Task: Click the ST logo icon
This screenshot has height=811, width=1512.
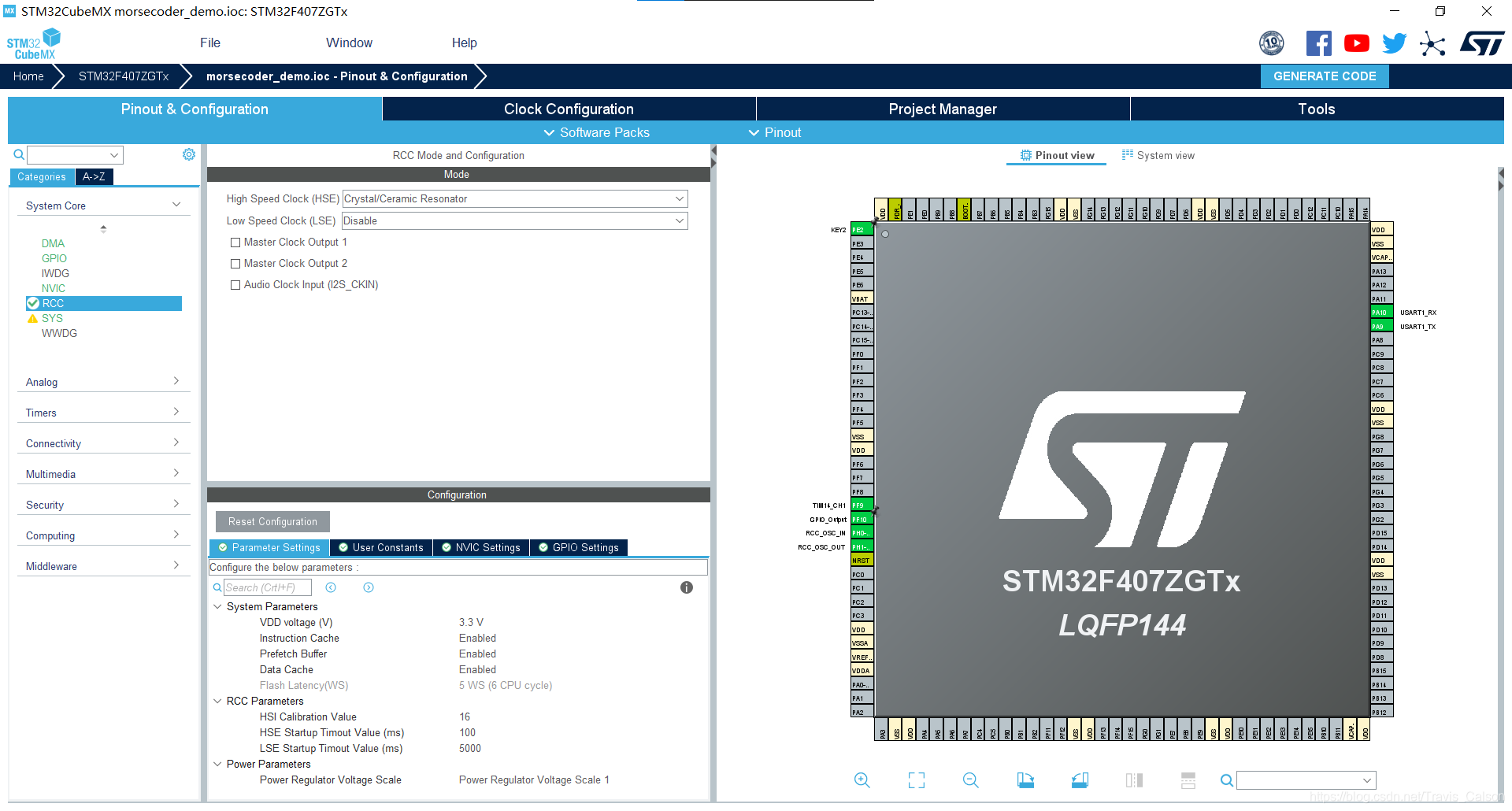Action: click(x=1482, y=43)
